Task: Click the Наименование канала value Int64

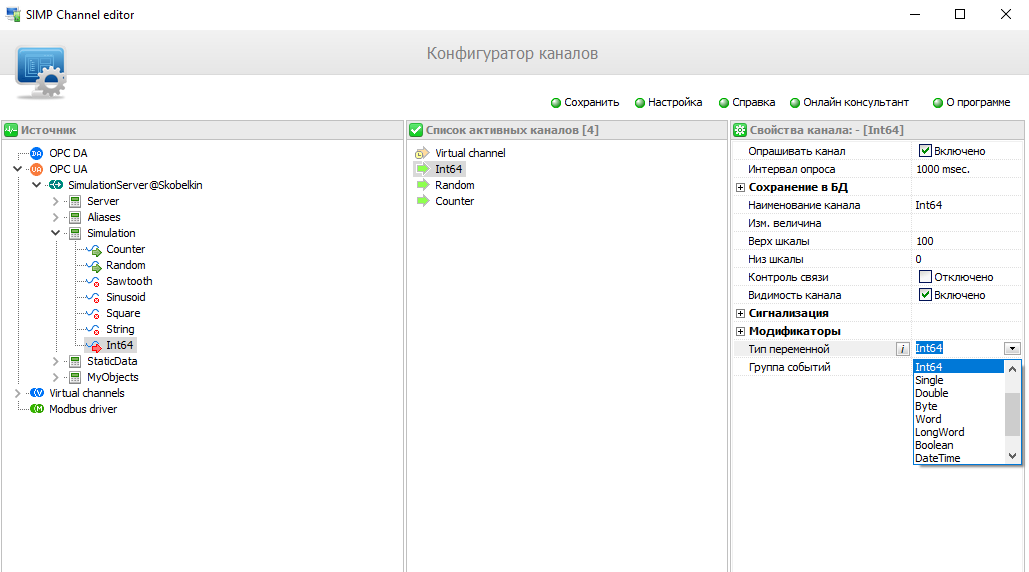Action: click(929, 205)
